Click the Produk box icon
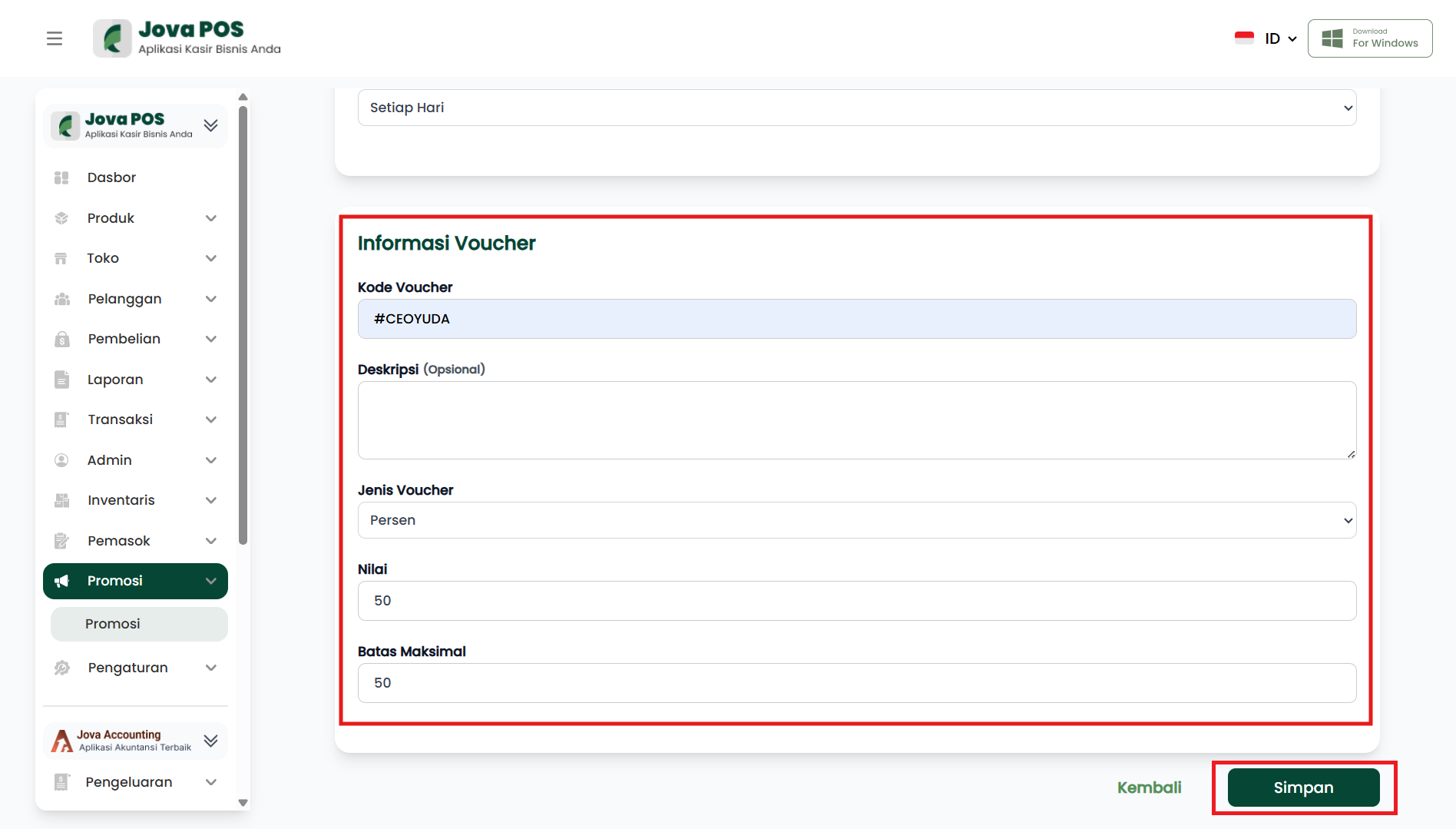Viewport: 1456px width, 829px height. (x=62, y=218)
